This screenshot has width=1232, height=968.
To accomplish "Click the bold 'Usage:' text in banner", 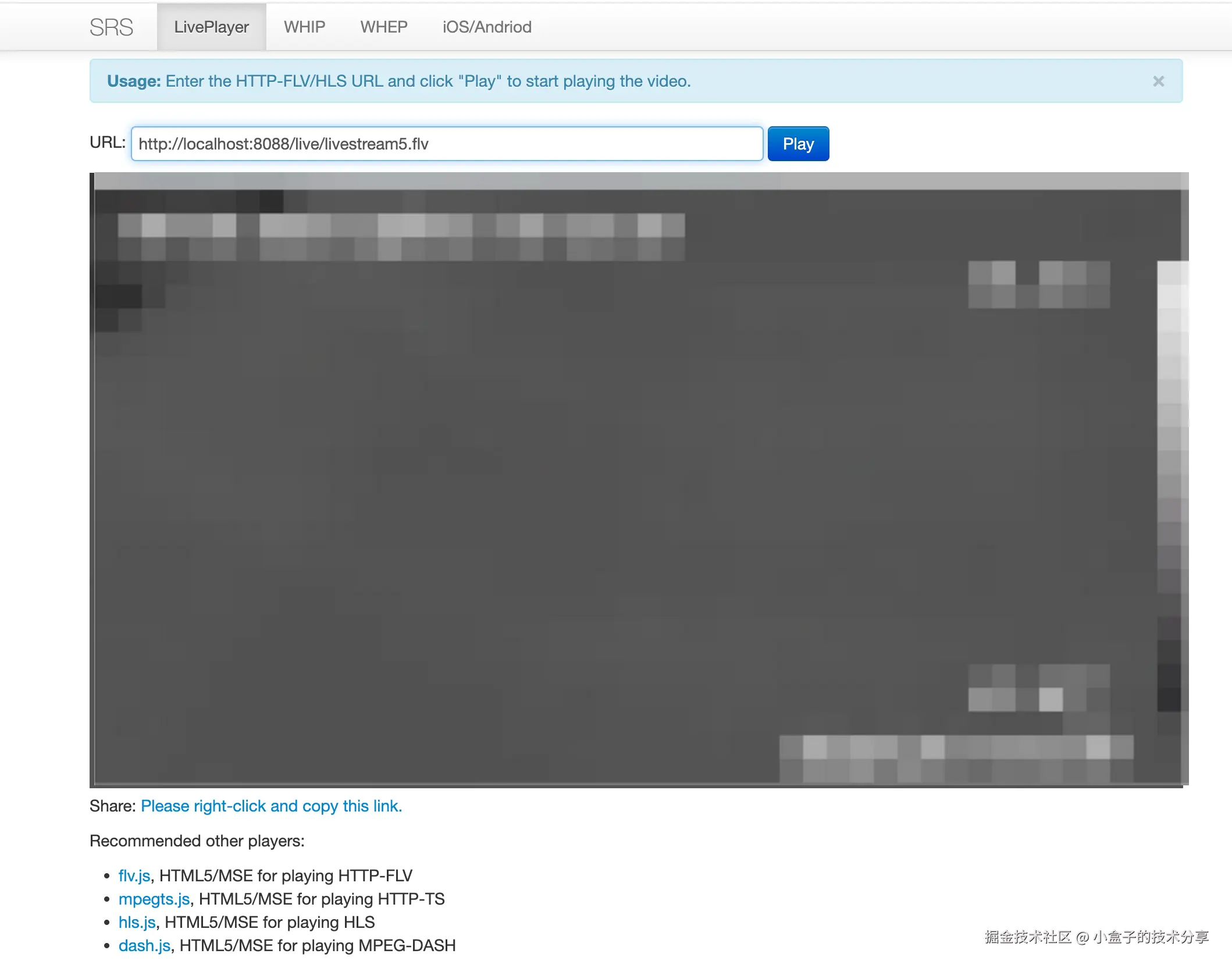I will [134, 81].
